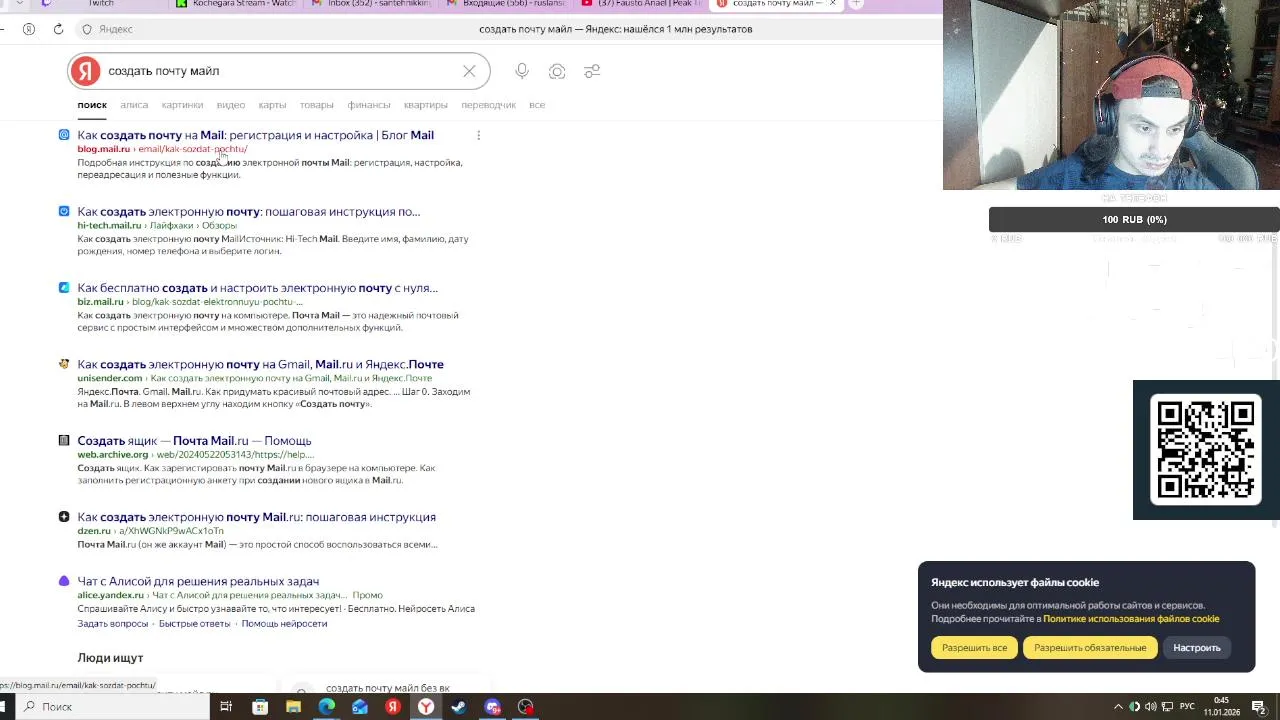Viewport: 1280px width, 720px height.
Task: Click the dzen.ru result favicon
Action: (64, 517)
